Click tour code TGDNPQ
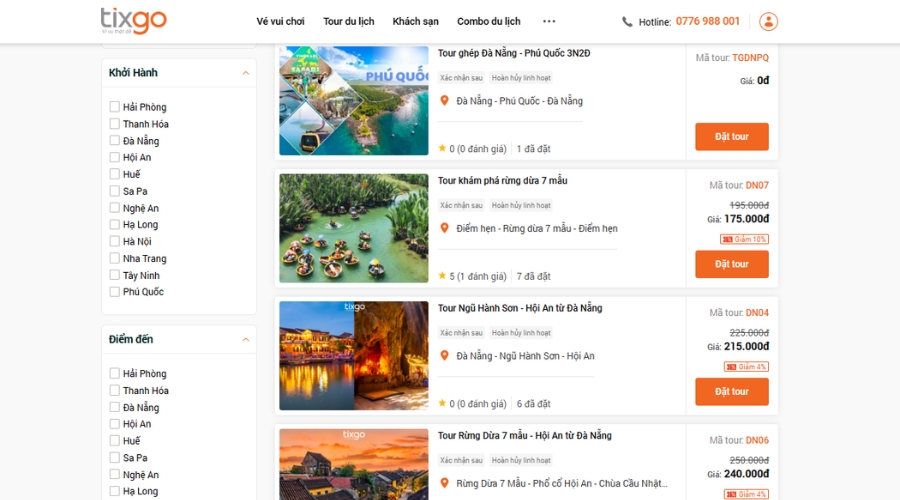The image size is (900, 500). [750, 58]
